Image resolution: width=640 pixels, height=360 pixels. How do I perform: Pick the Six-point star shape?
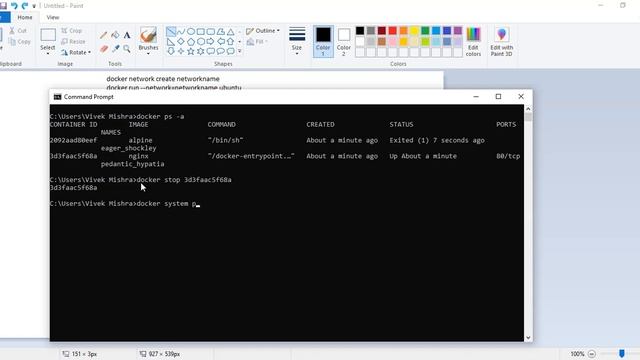pos(200,51)
